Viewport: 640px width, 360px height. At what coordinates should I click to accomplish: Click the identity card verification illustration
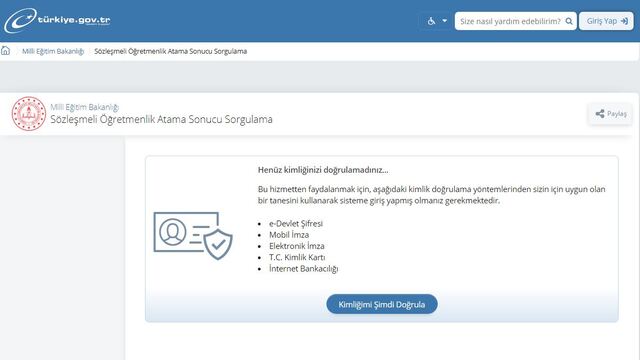coord(193,236)
